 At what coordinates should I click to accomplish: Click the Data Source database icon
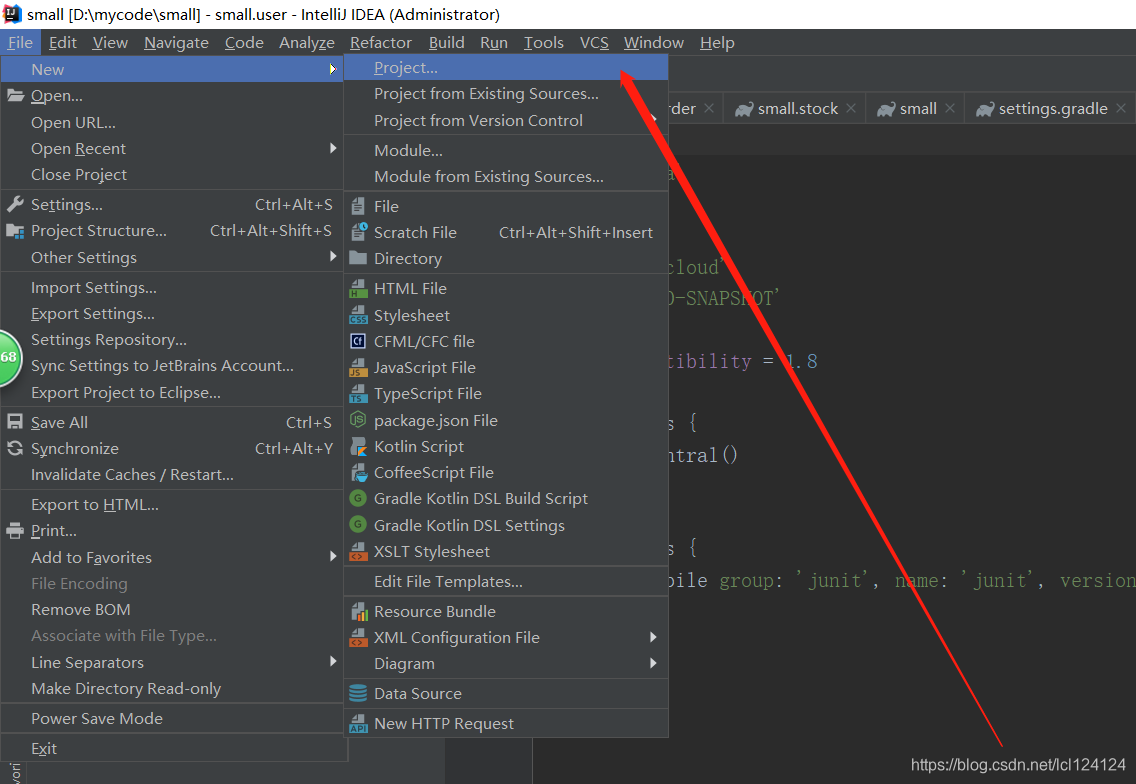point(358,693)
